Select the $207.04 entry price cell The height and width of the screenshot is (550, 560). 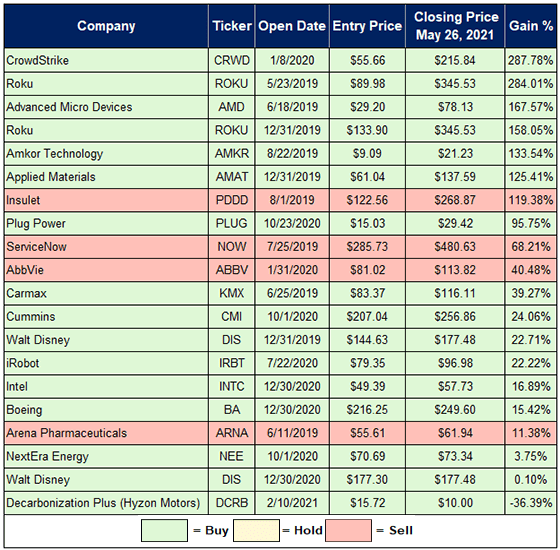coord(368,316)
